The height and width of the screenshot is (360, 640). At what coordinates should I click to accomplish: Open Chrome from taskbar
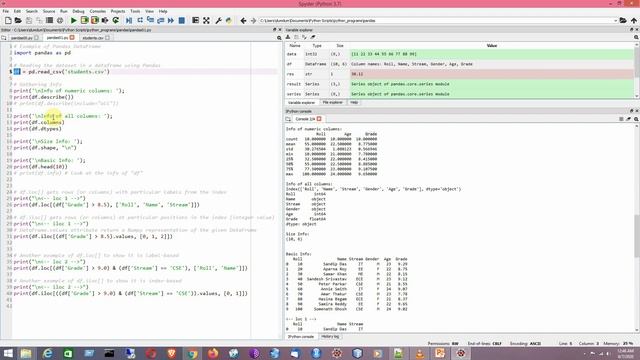click(192, 353)
